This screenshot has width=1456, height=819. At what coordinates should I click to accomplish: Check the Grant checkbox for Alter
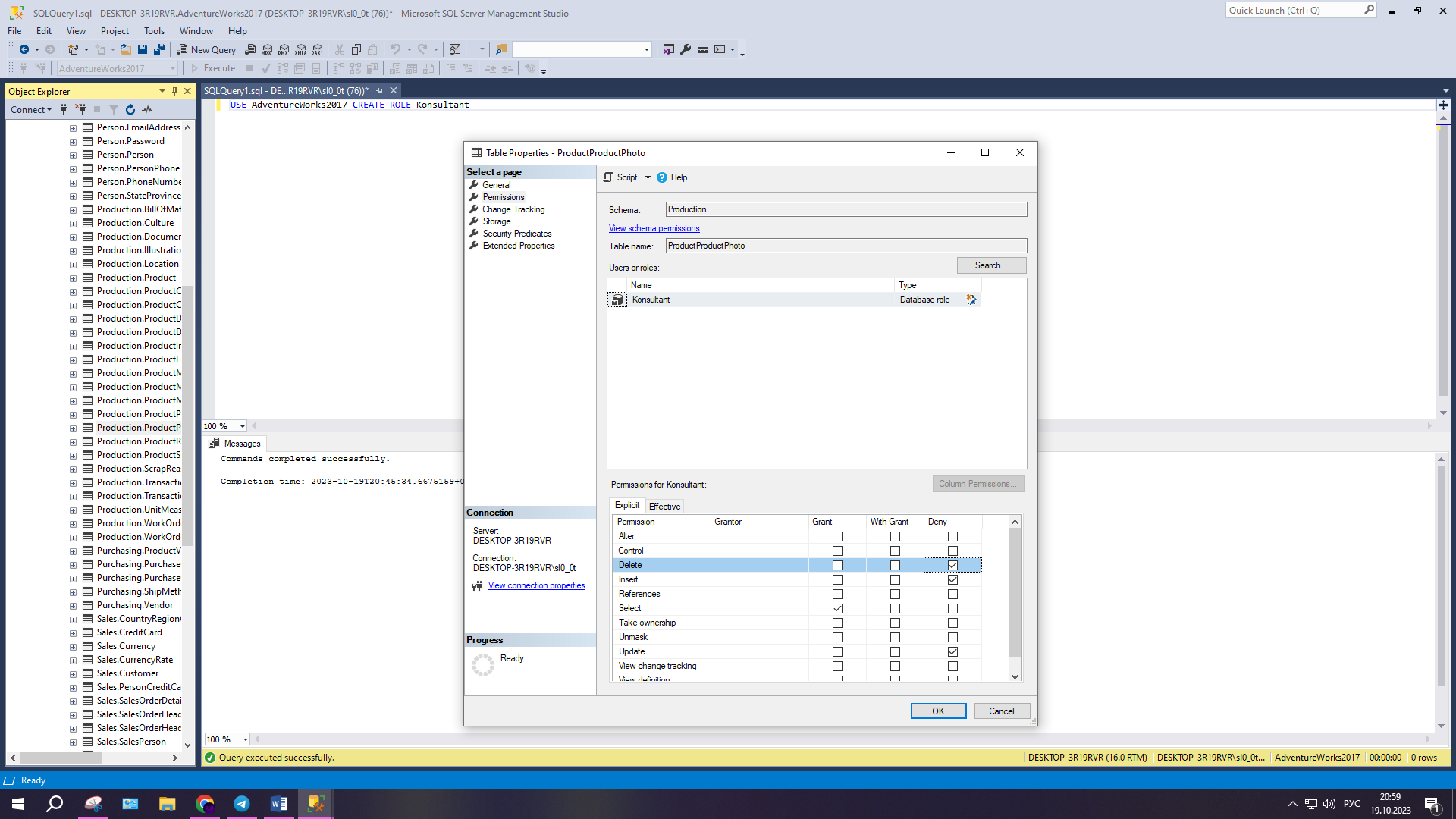click(837, 536)
